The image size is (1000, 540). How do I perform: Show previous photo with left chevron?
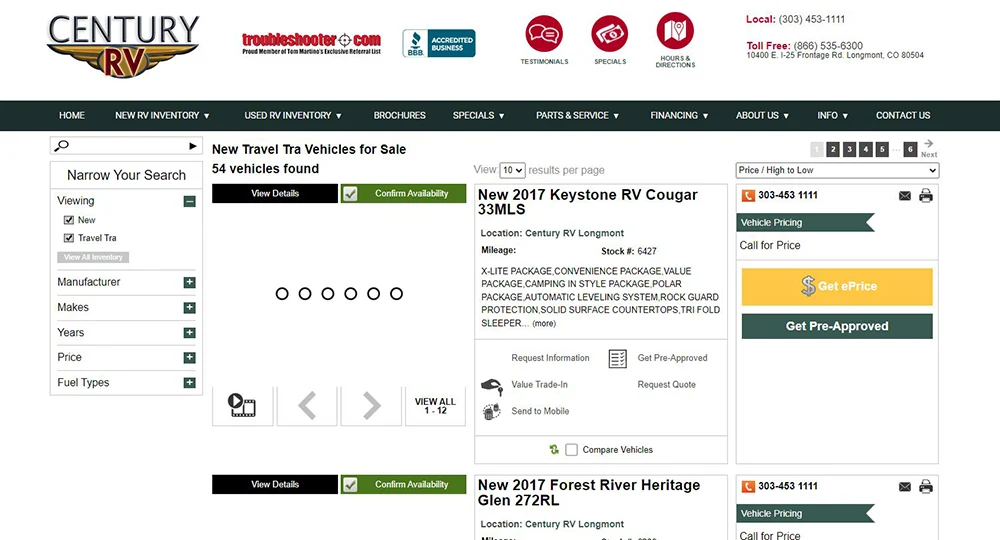[307, 405]
